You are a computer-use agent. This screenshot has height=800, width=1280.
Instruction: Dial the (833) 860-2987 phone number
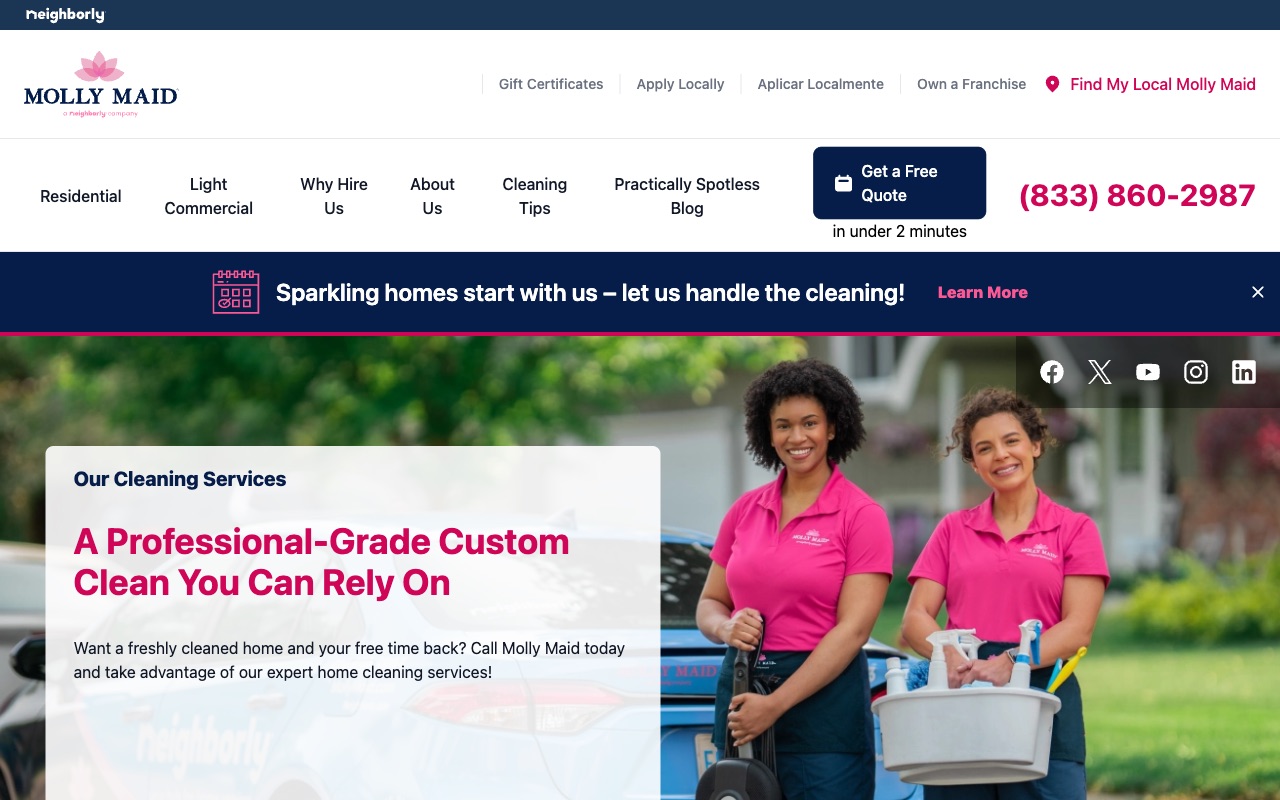[x=1137, y=196]
